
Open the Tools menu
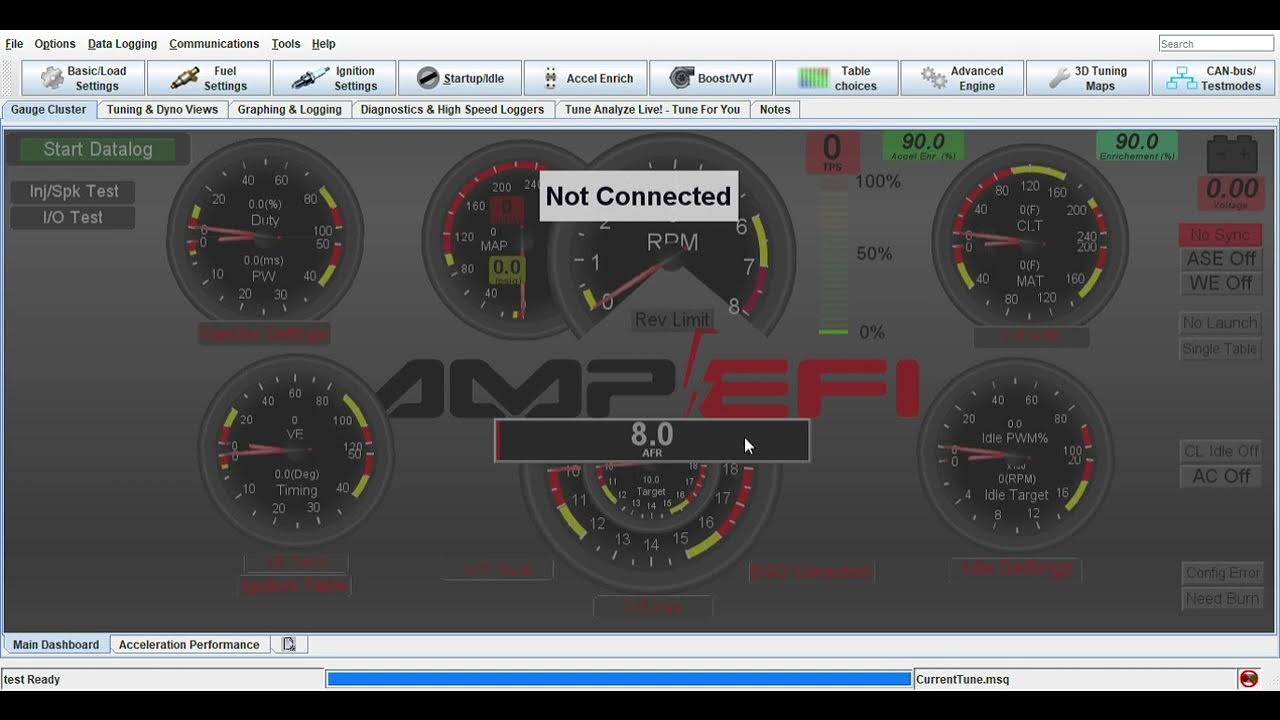pyautogui.click(x=286, y=44)
